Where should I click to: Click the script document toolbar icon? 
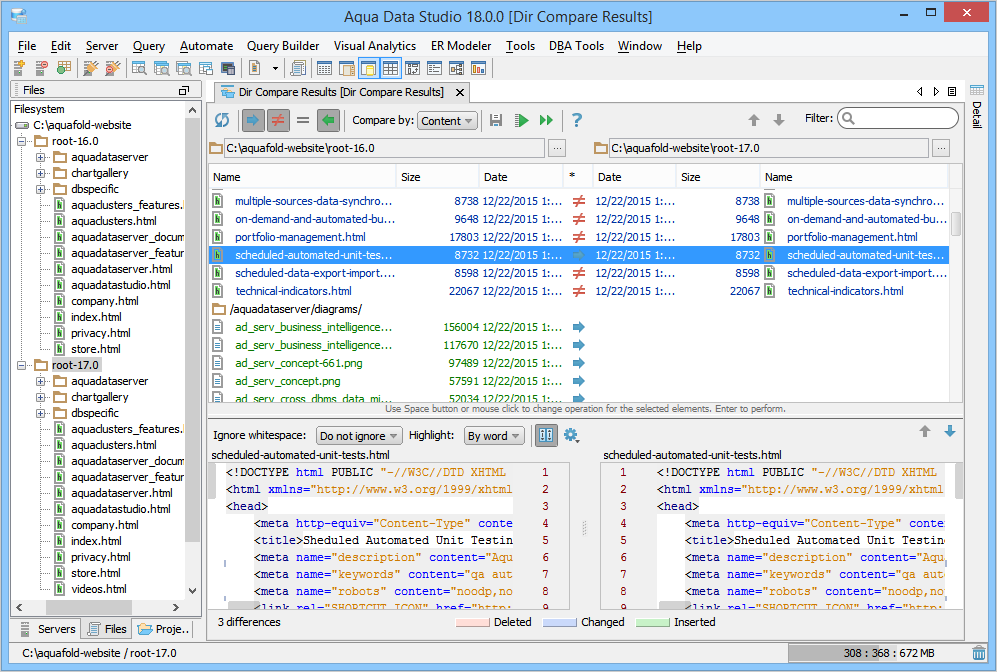coord(254,68)
